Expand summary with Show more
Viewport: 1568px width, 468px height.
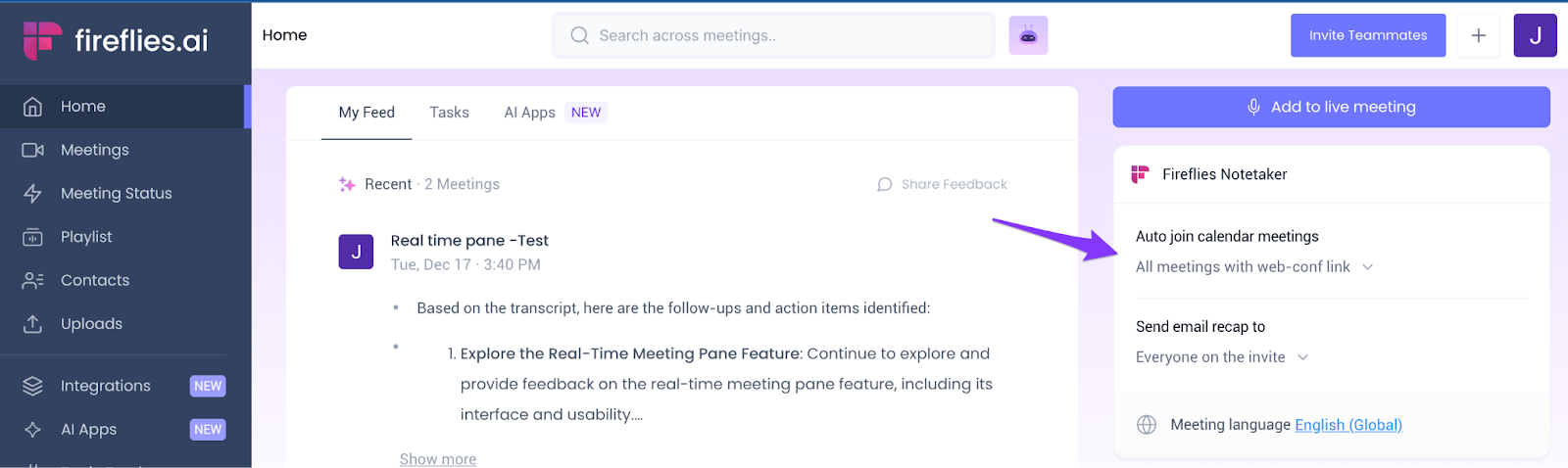coord(438,458)
